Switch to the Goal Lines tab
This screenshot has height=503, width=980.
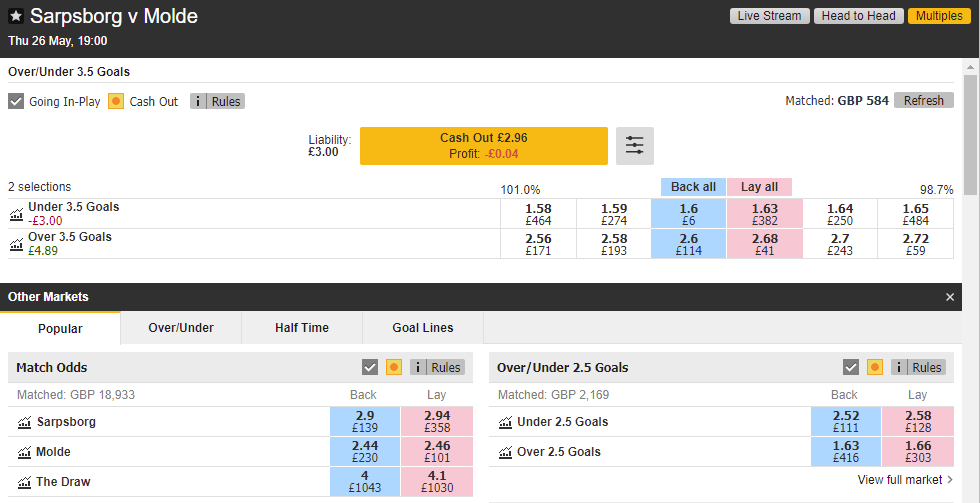point(423,328)
